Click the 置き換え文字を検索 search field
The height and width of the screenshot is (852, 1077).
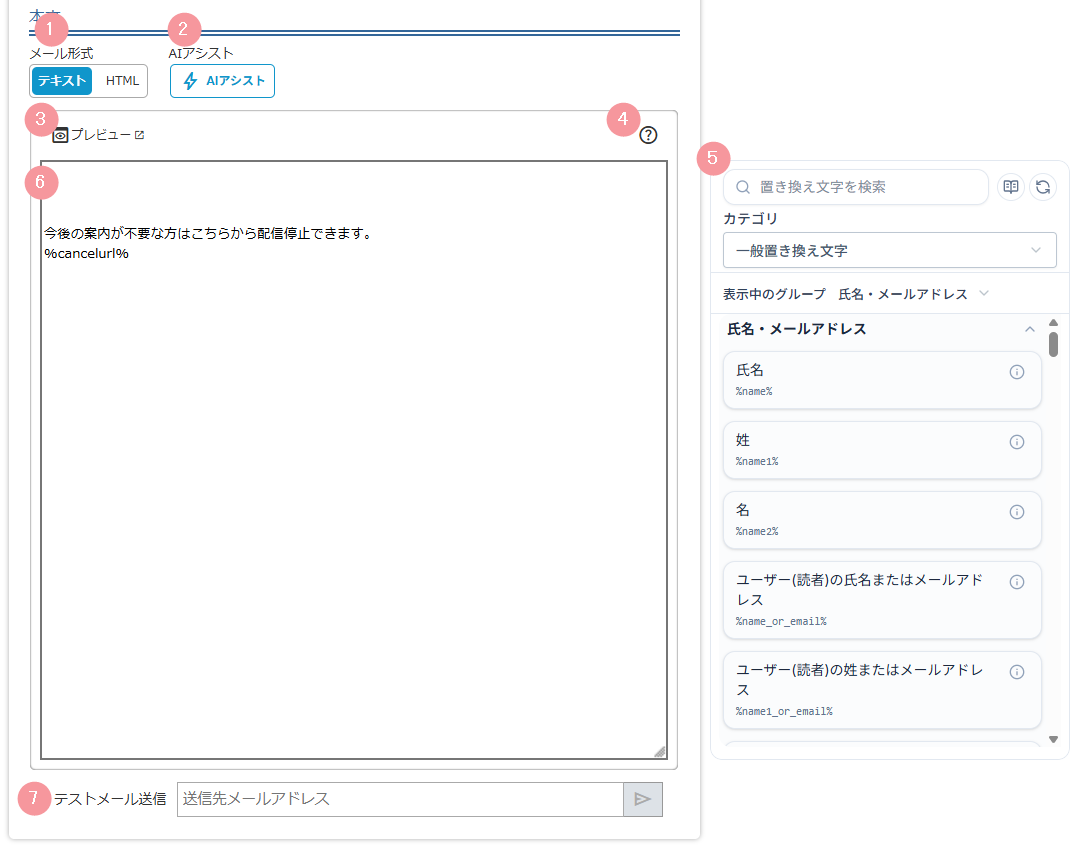coord(855,187)
